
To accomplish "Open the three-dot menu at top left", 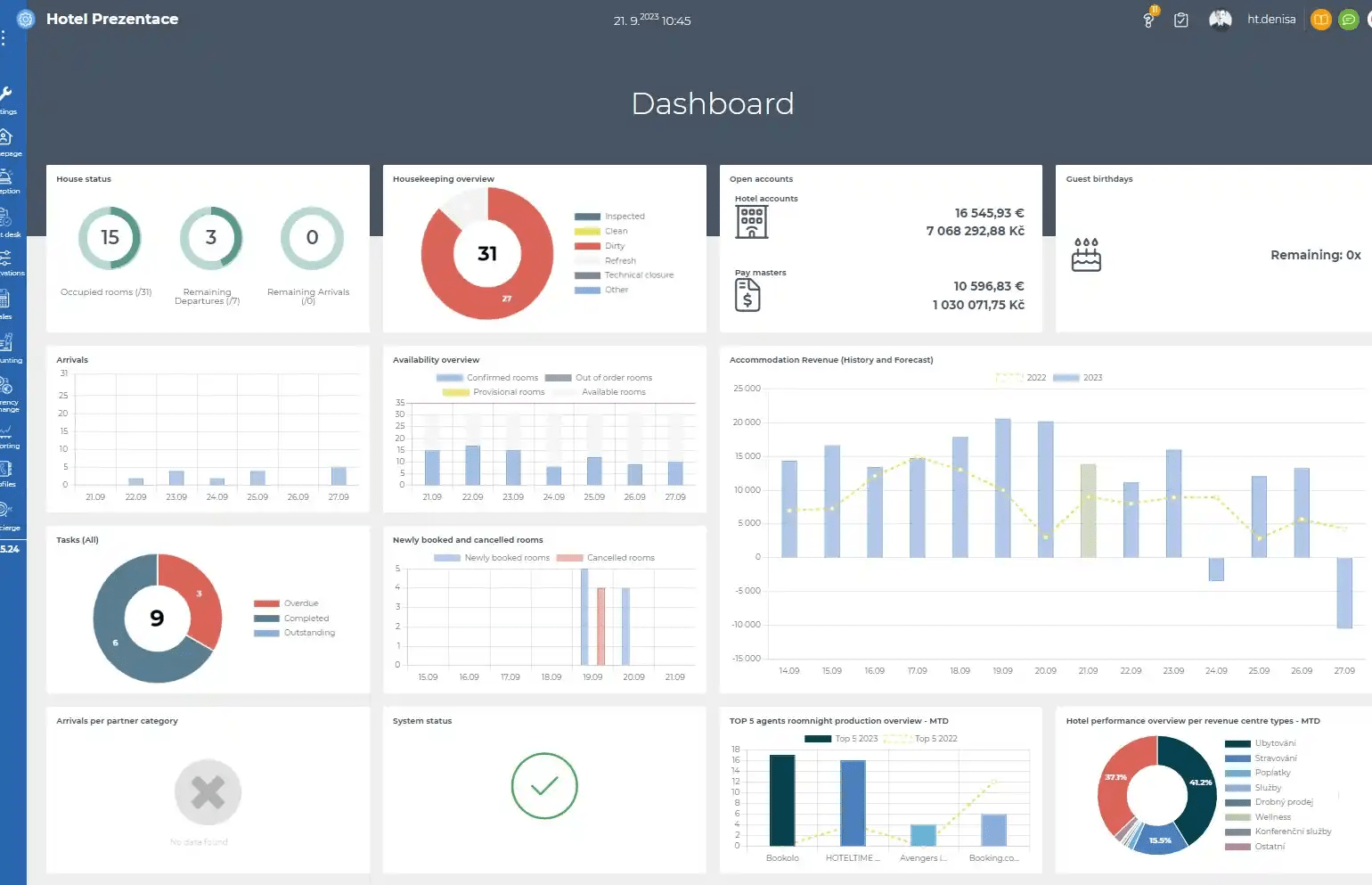I will [4, 38].
